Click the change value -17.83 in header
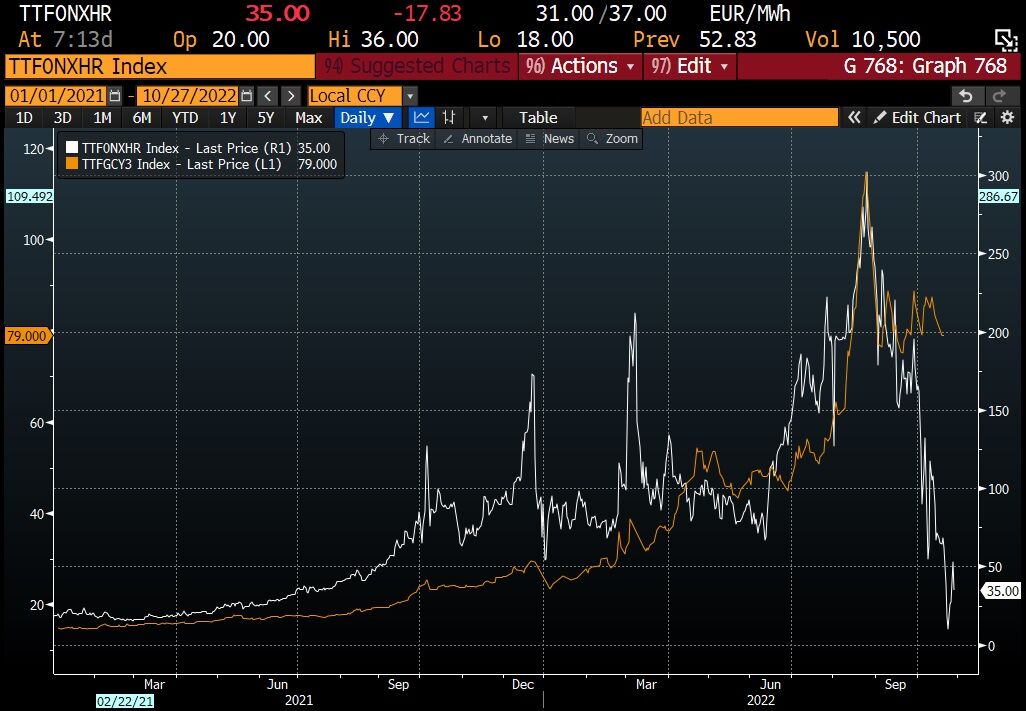The image size is (1026, 711). pos(427,13)
